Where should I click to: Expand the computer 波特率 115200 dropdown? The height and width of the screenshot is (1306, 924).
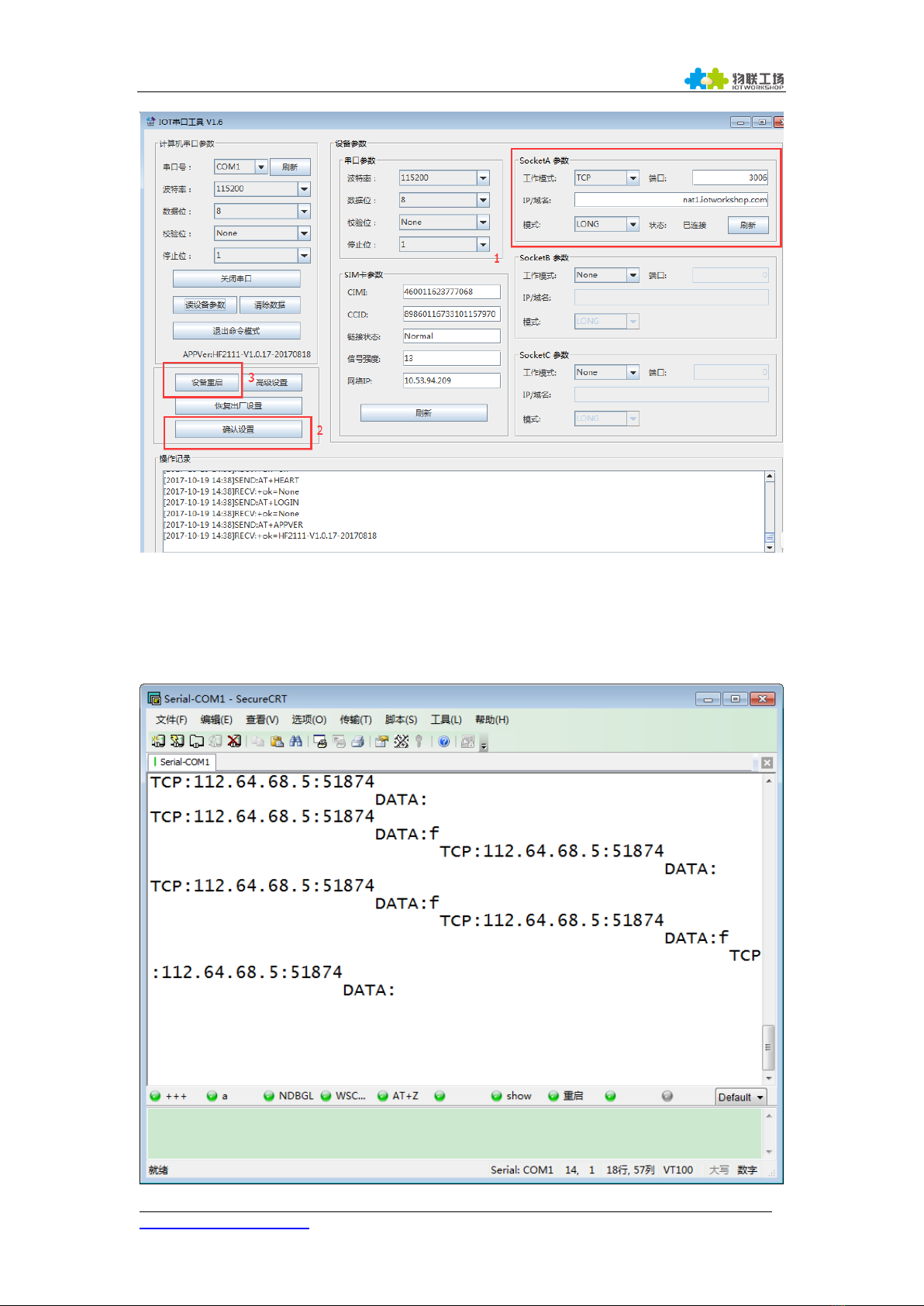(x=304, y=189)
